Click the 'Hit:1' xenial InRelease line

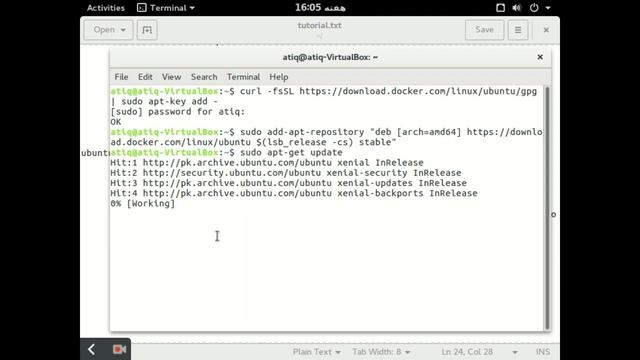(x=267, y=162)
